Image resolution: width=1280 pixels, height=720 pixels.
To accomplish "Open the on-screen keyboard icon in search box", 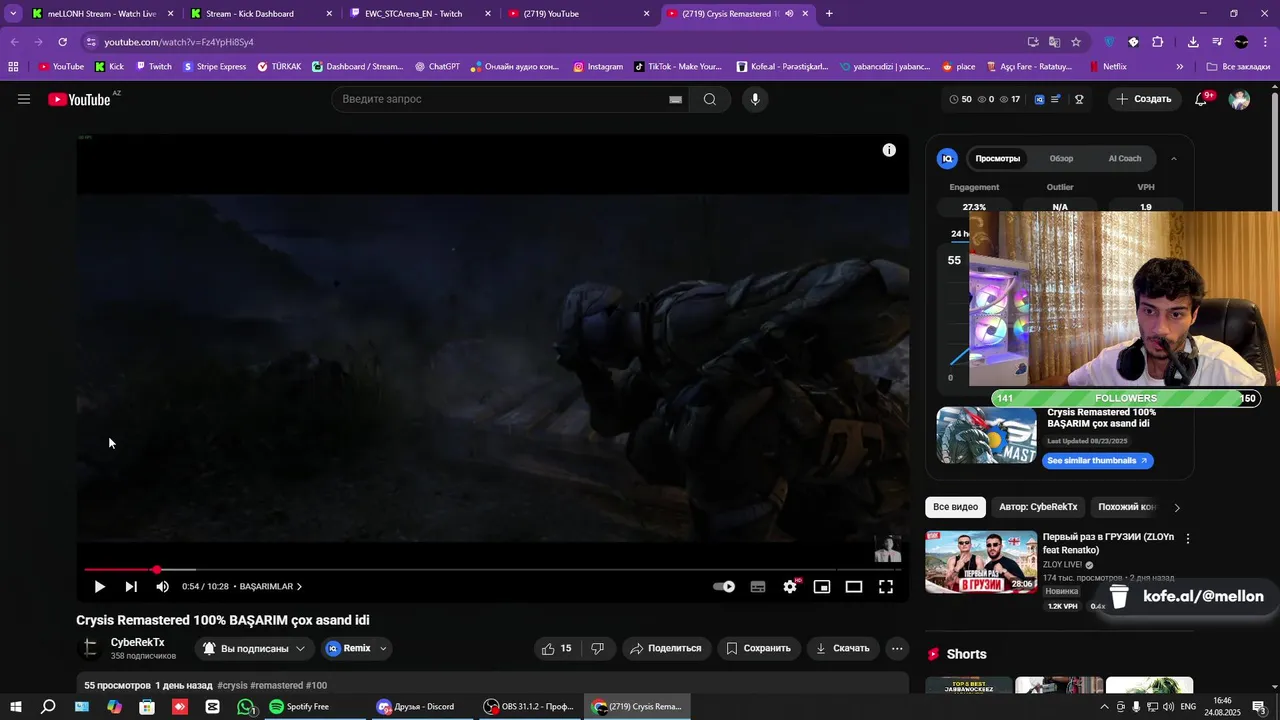I will (x=675, y=99).
